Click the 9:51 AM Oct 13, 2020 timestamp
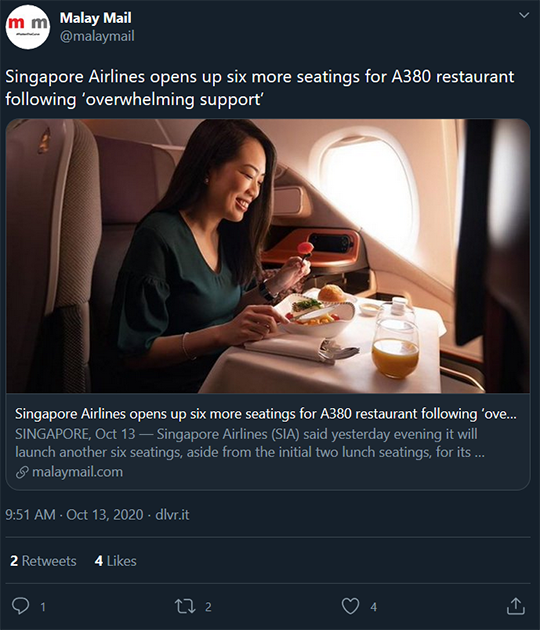The height and width of the screenshot is (630, 540). (74, 515)
